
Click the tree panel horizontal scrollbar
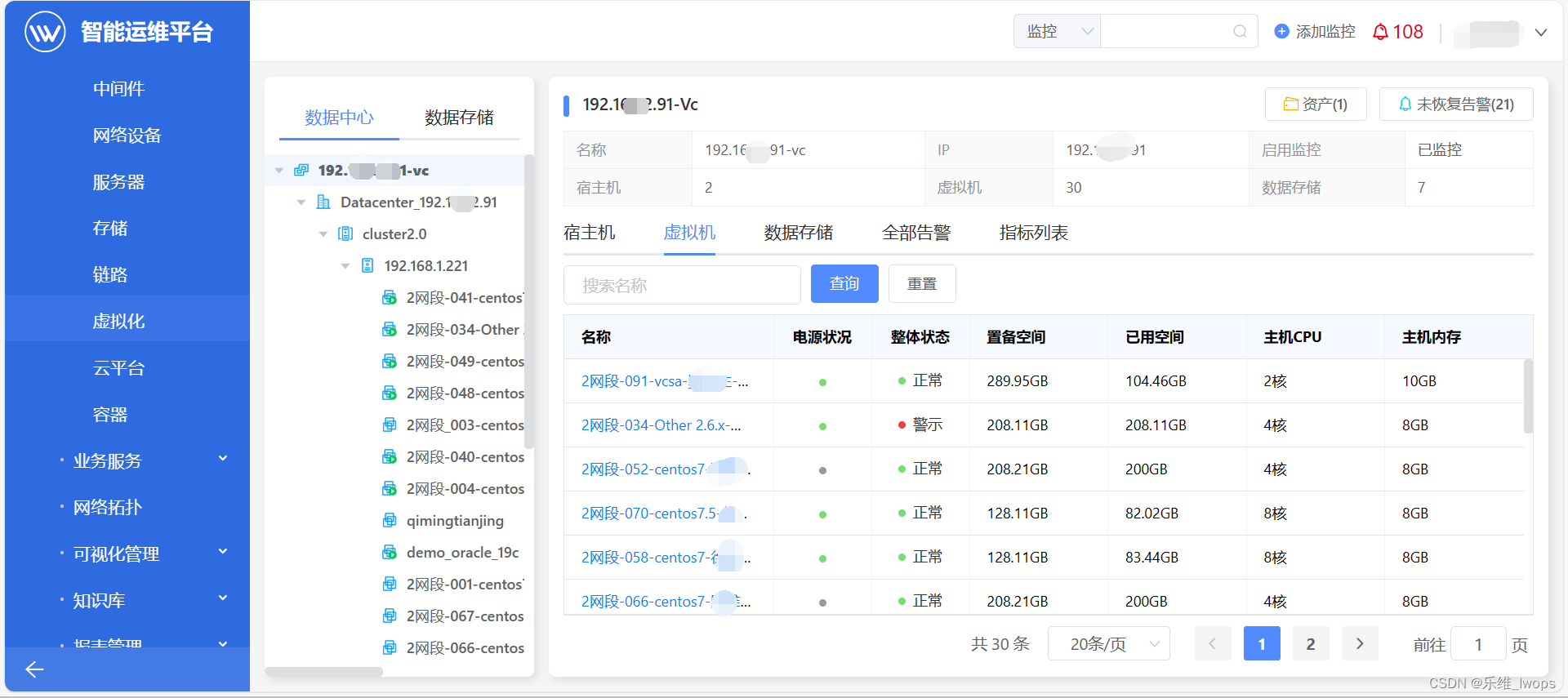click(x=324, y=672)
